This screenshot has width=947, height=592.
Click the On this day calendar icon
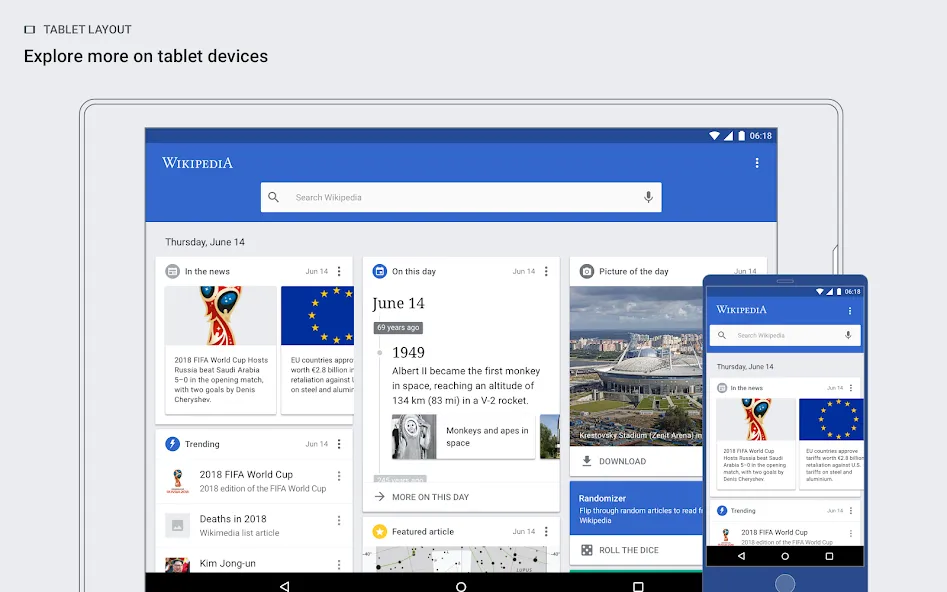coord(379,271)
